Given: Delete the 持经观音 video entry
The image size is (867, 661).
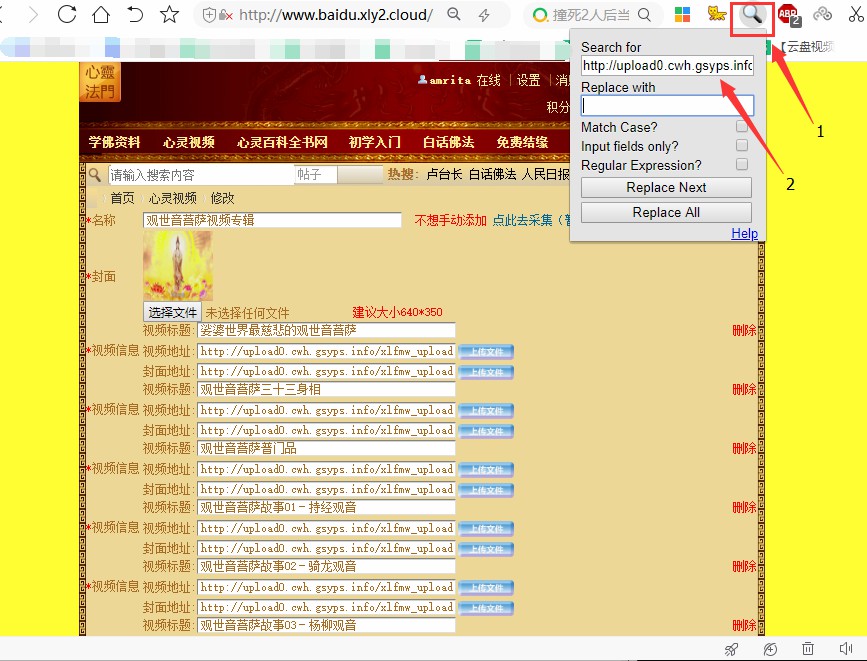Looking at the screenshot, I should [x=744, y=507].
